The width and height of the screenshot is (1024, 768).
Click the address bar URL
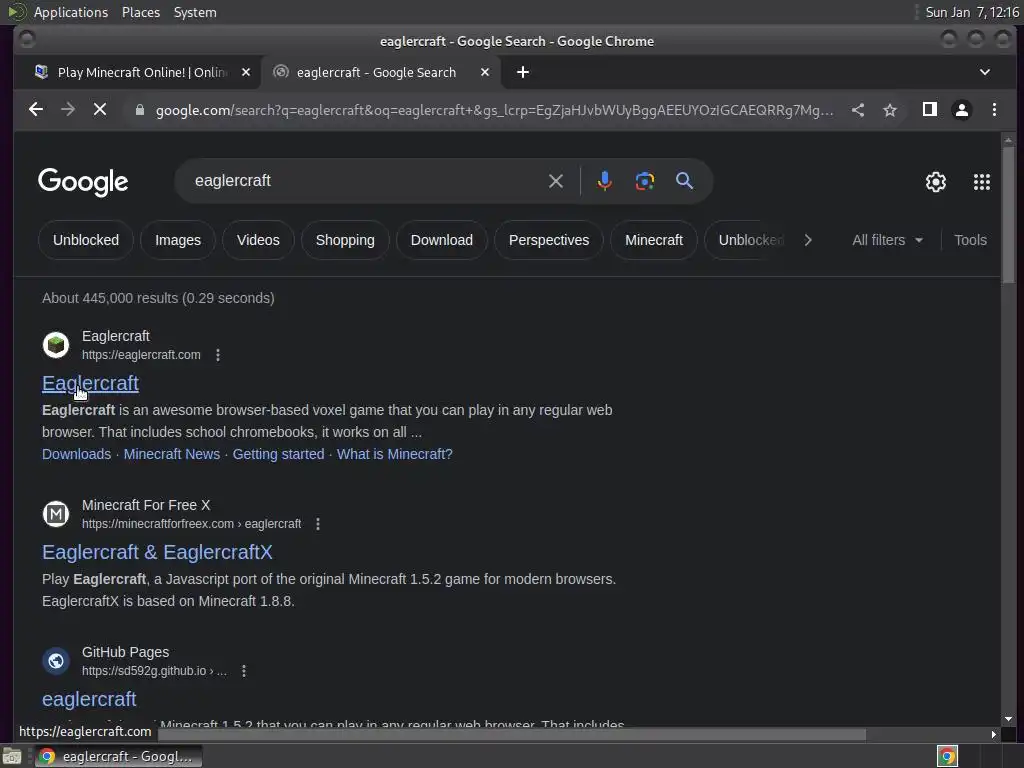coord(494,110)
